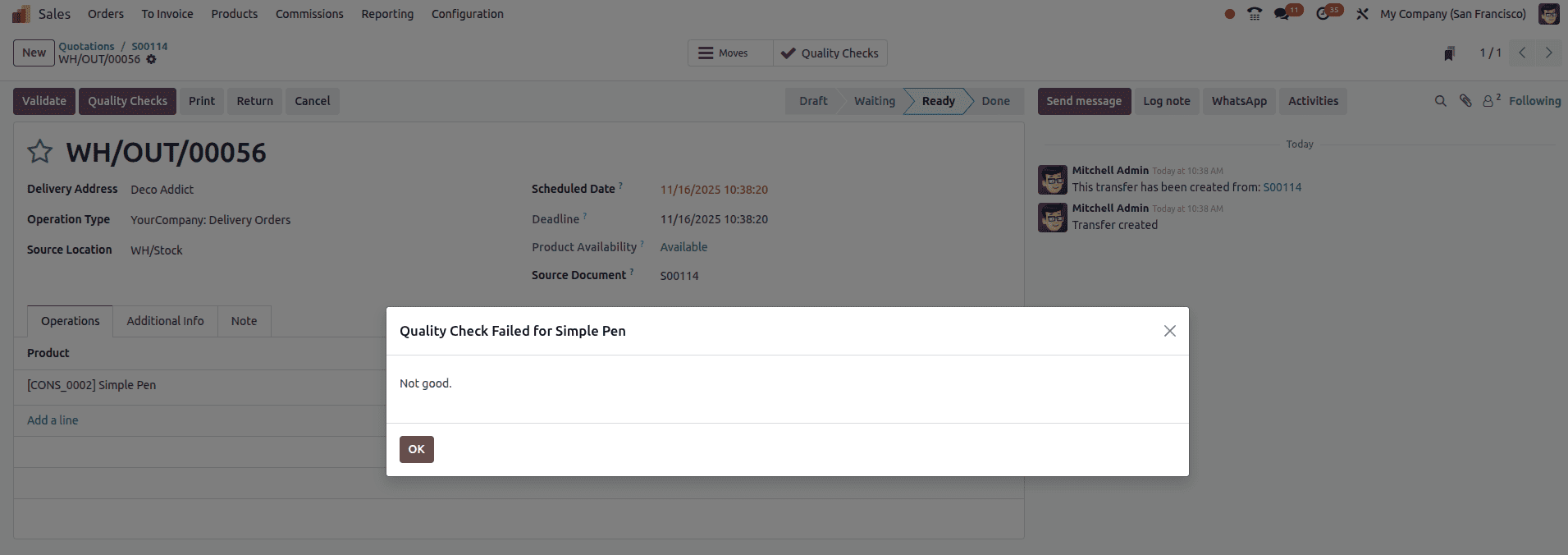The height and width of the screenshot is (555, 1568).
Task: Mark WH/OUT/00056 as favorite star
Action: coord(39,152)
